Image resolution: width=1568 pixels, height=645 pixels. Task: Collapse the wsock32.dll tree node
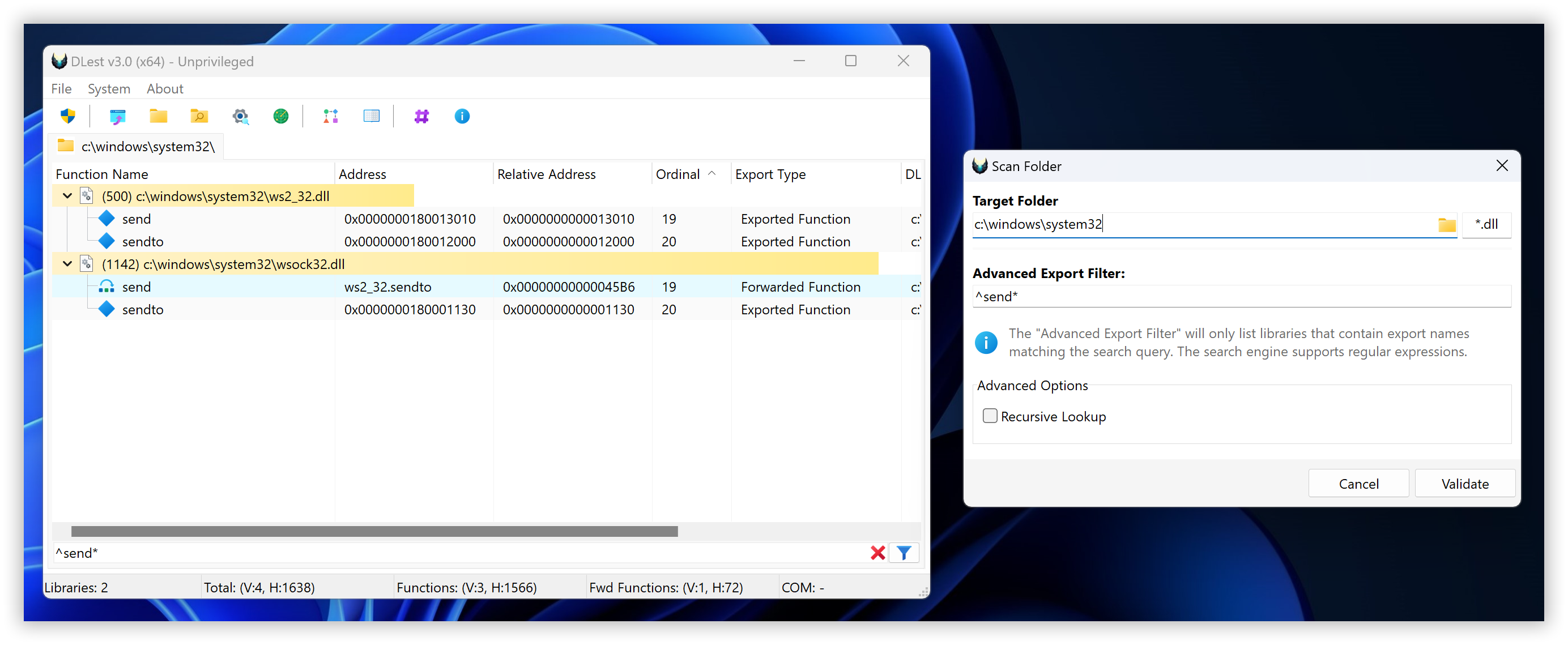point(67,263)
